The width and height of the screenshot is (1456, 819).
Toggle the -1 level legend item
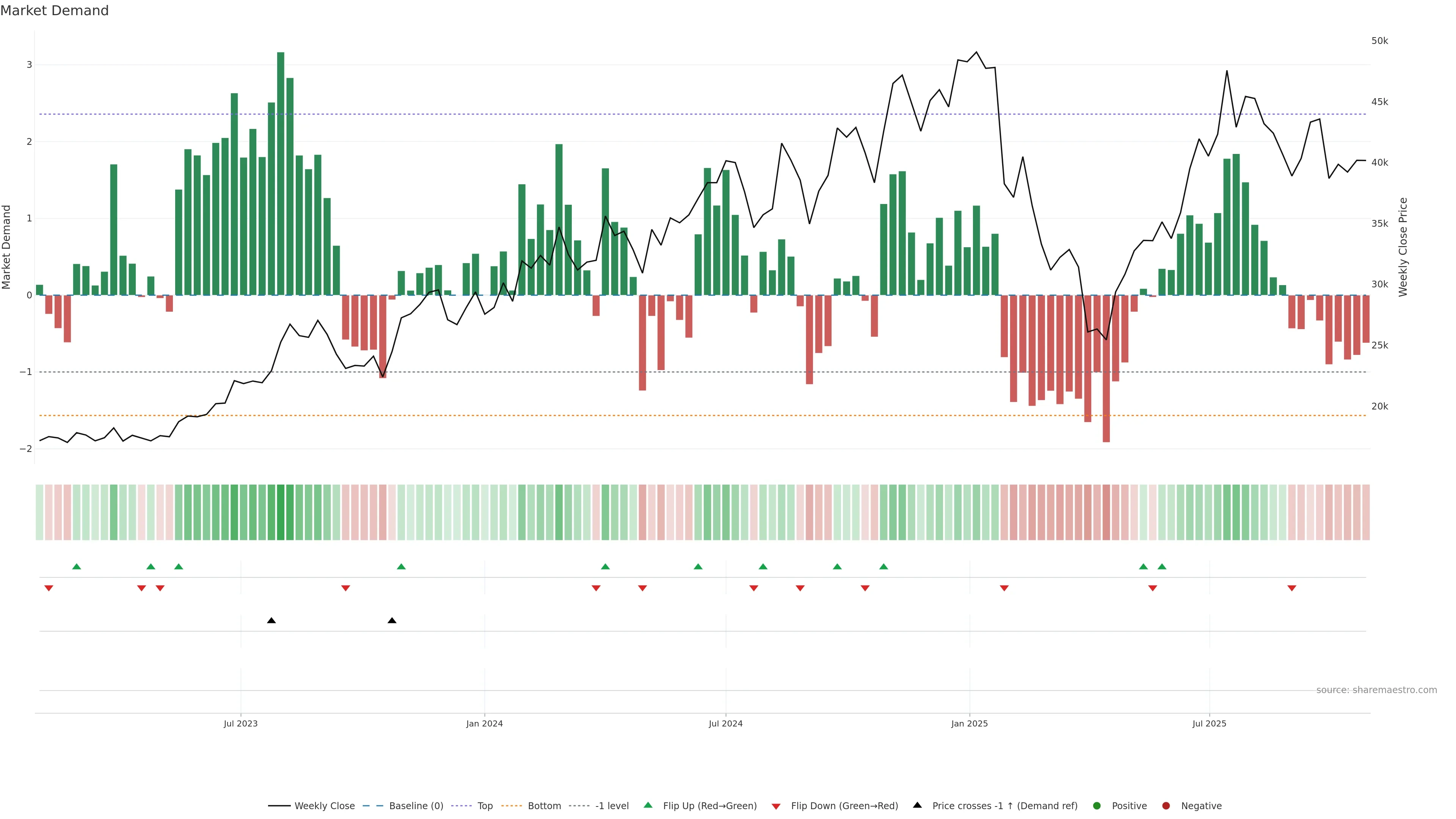click(612, 806)
